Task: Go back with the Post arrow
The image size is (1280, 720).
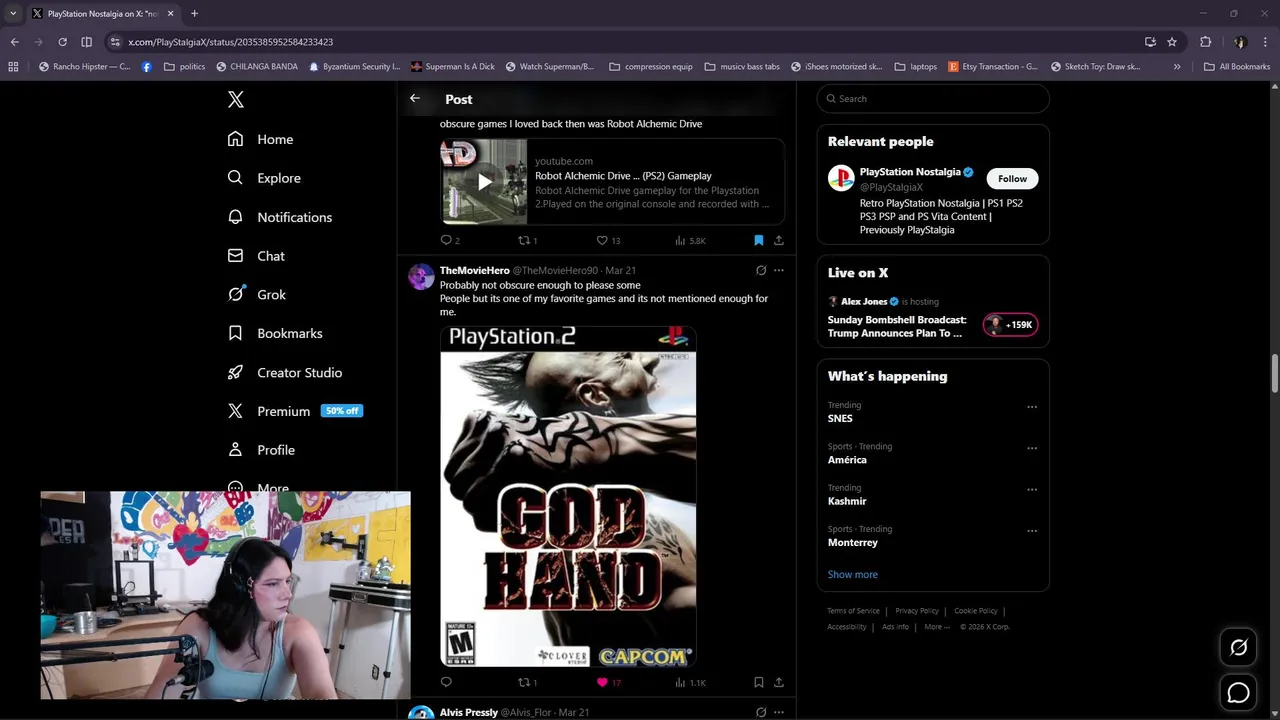Action: pyautogui.click(x=415, y=98)
